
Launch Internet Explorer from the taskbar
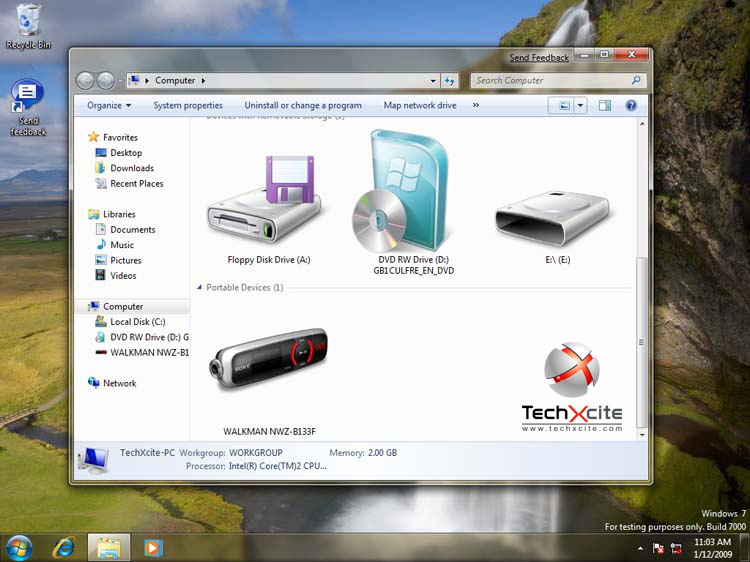point(64,548)
